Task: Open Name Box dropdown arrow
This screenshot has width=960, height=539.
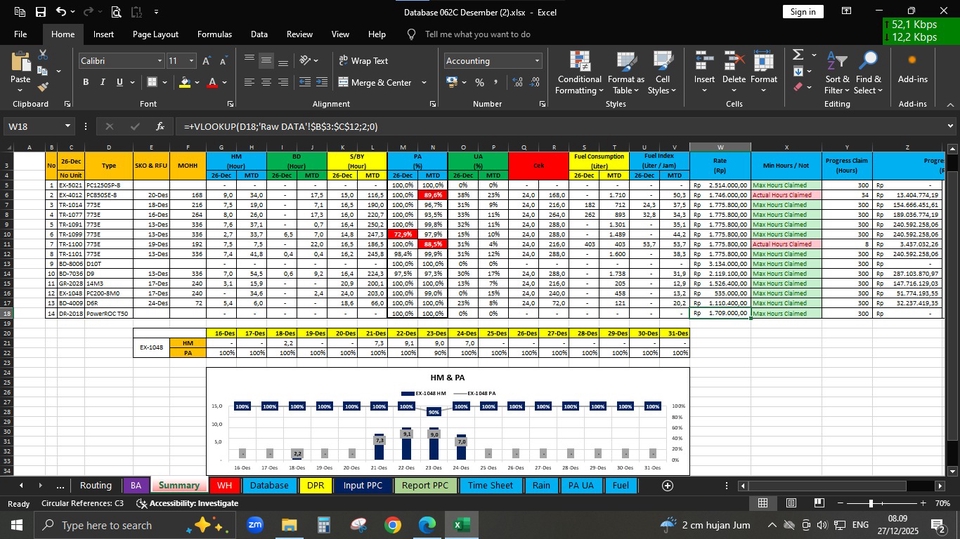Action: [67, 126]
